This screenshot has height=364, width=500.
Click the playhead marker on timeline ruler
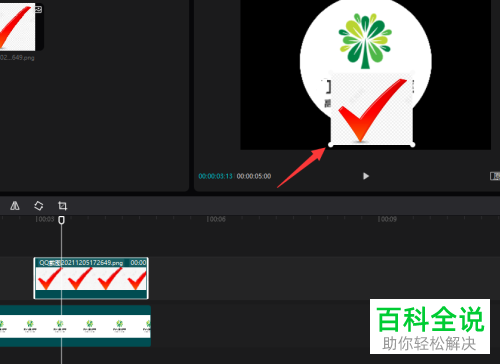point(62,220)
